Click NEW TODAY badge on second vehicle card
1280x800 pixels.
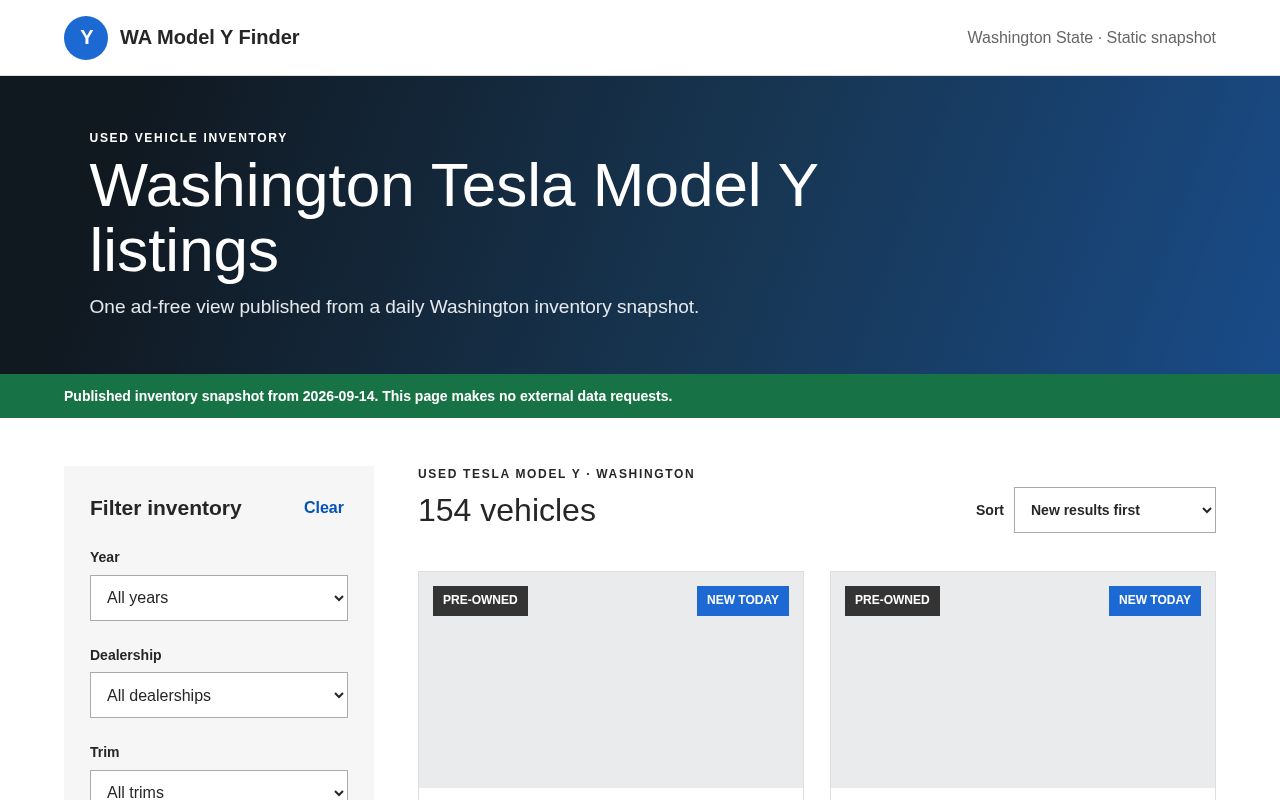pyautogui.click(x=1155, y=601)
